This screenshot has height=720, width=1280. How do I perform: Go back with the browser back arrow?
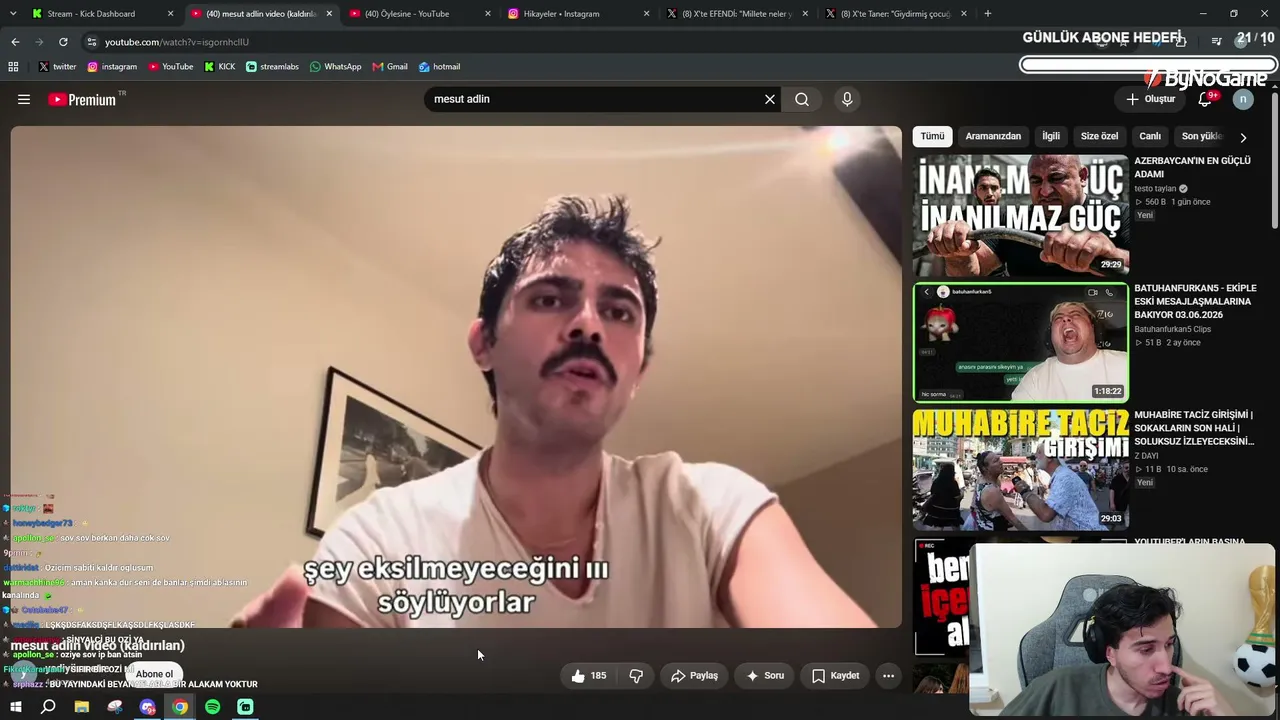[x=15, y=42]
